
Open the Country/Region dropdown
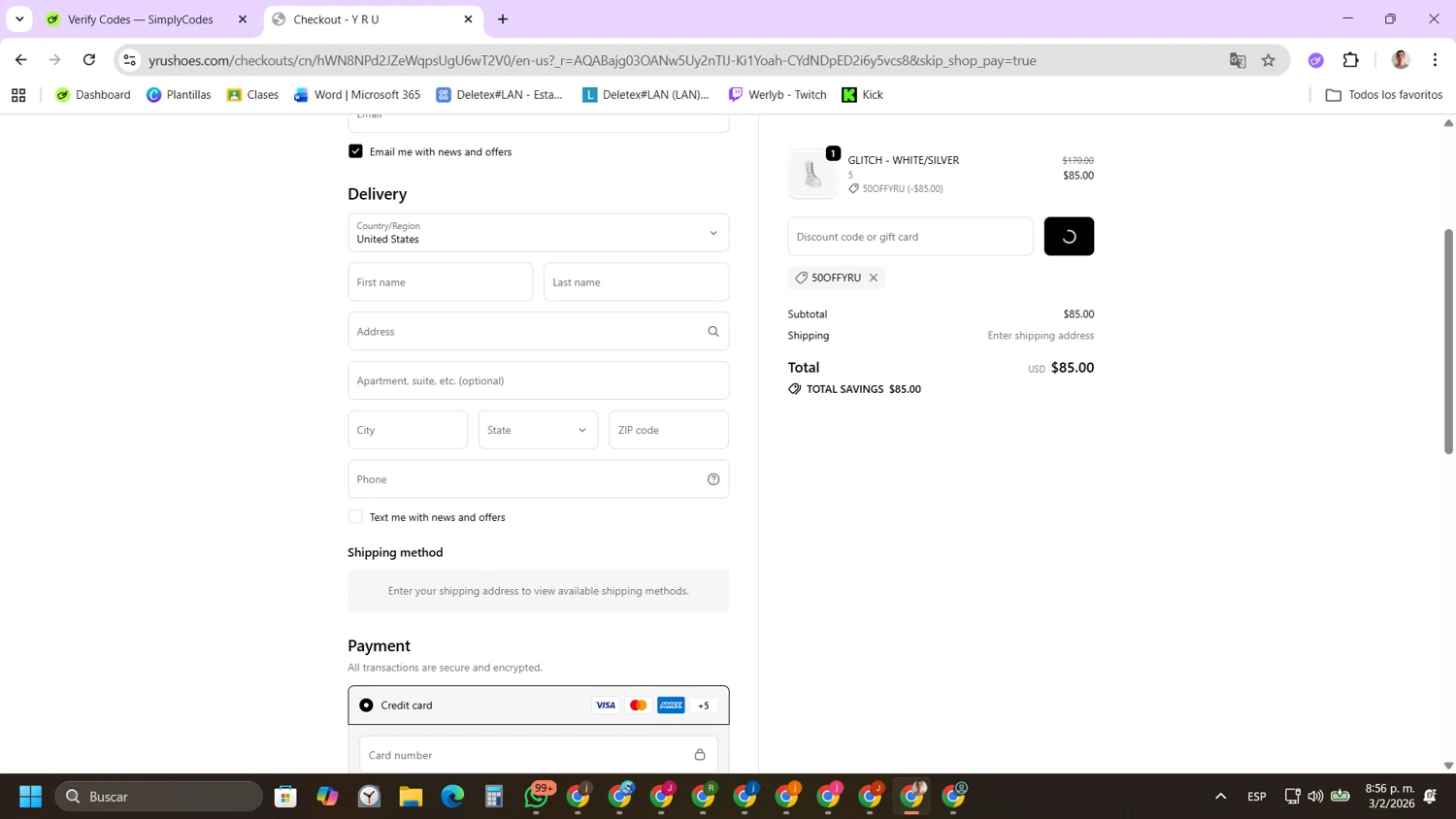coord(538,233)
